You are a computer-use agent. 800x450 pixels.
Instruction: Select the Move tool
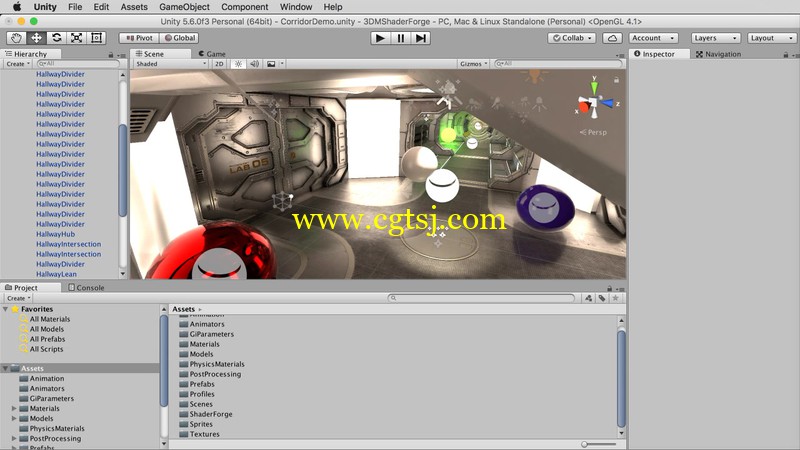36,38
